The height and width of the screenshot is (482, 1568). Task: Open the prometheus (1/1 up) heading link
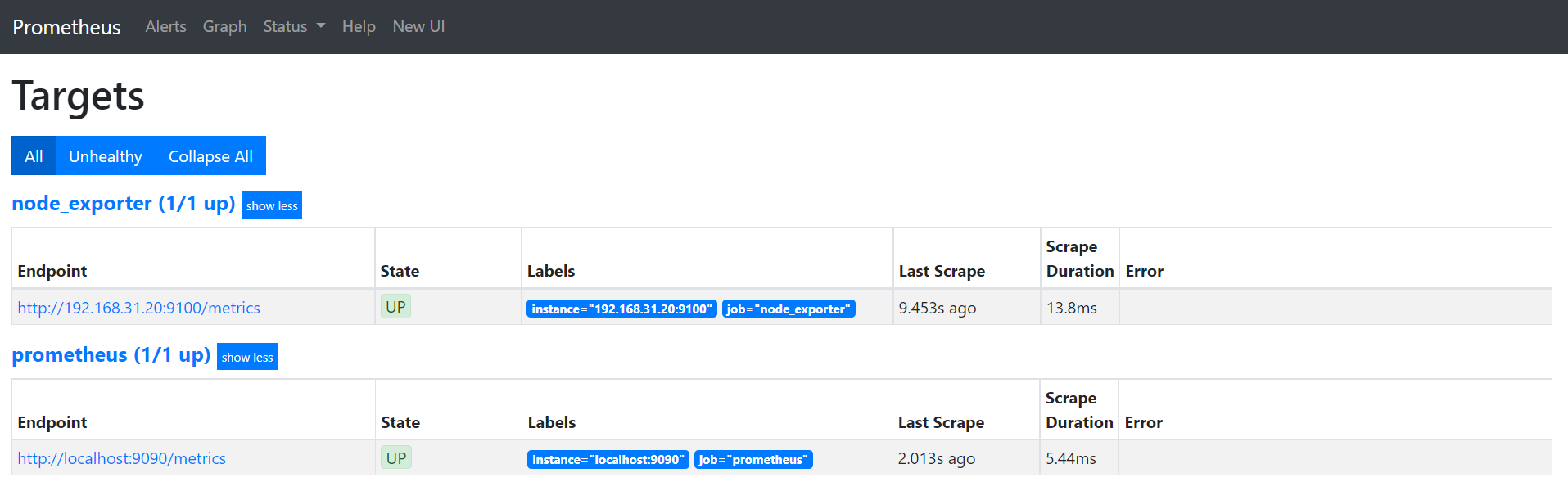[x=111, y=354]
